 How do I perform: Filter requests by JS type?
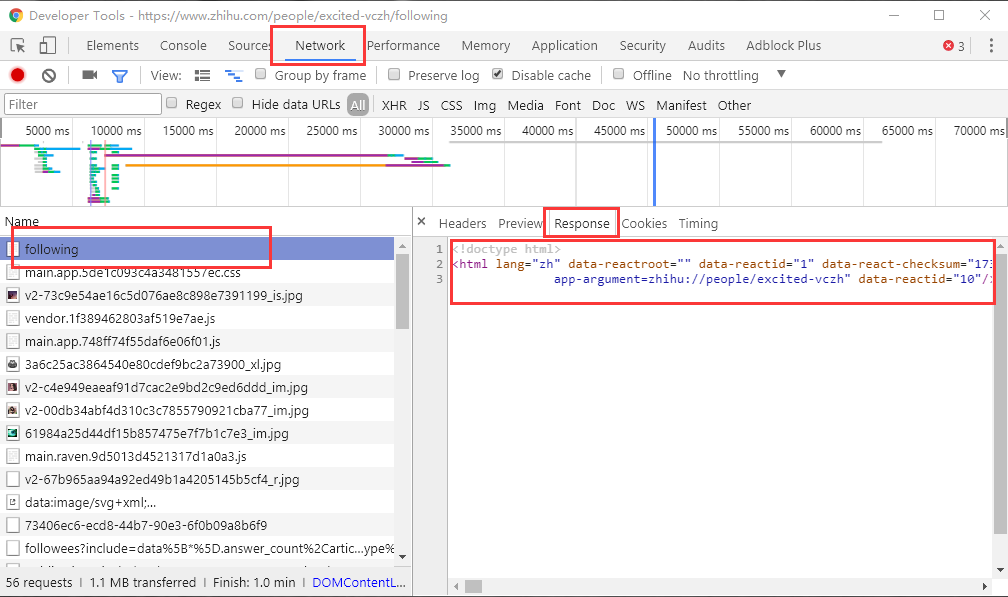[423, 105]
